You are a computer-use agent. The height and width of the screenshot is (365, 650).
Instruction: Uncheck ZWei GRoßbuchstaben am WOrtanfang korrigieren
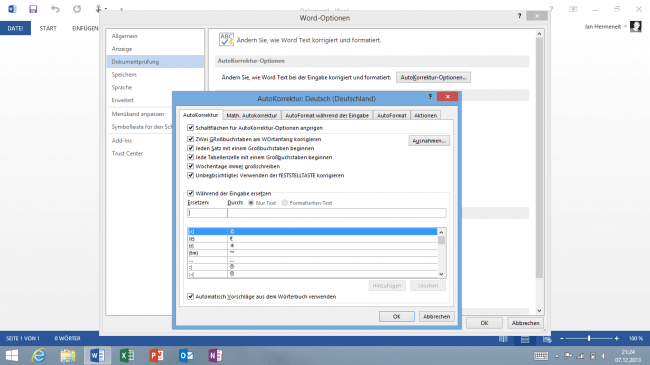[191, 139]
